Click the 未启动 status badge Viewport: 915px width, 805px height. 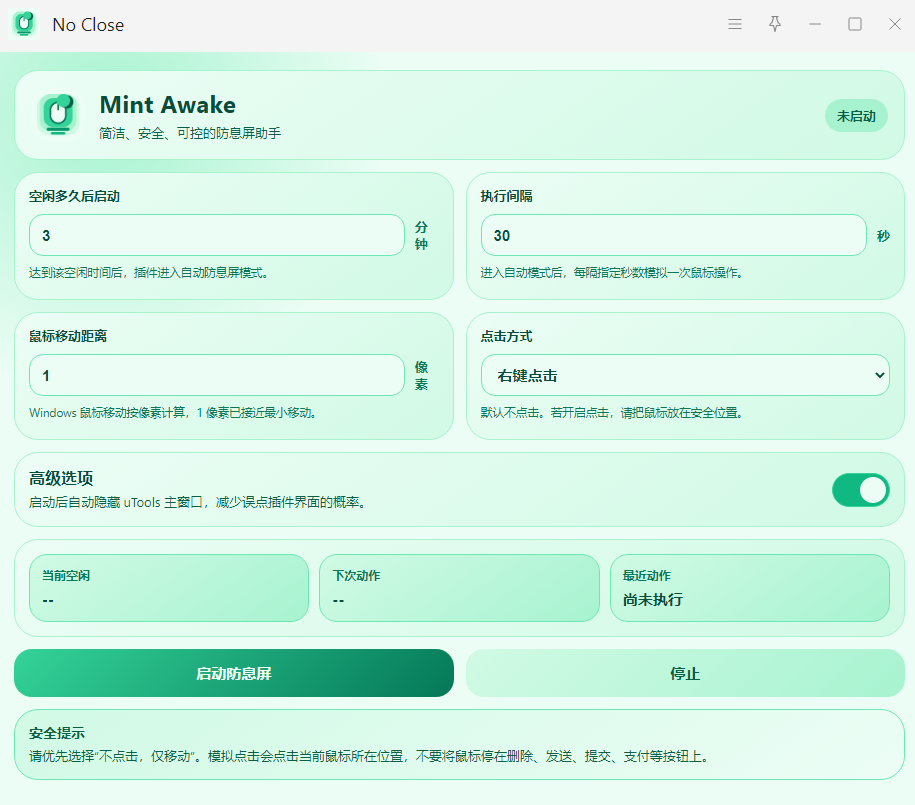pyautogui.click(x=856, y=116)
